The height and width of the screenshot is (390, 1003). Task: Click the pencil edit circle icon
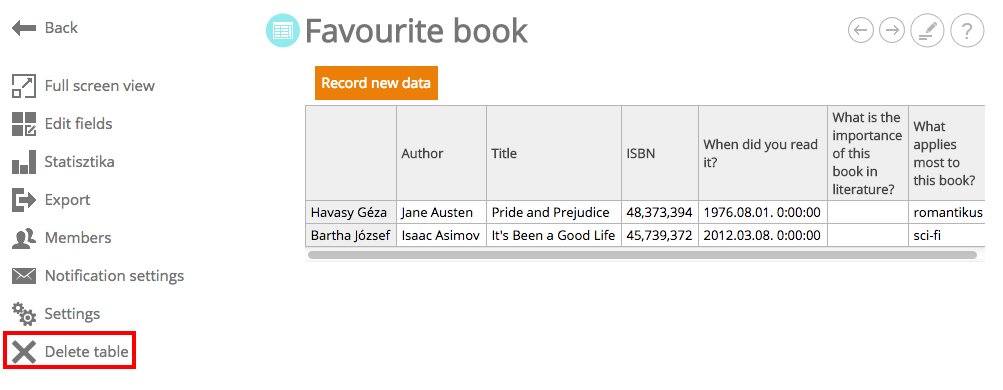point(928,30)
